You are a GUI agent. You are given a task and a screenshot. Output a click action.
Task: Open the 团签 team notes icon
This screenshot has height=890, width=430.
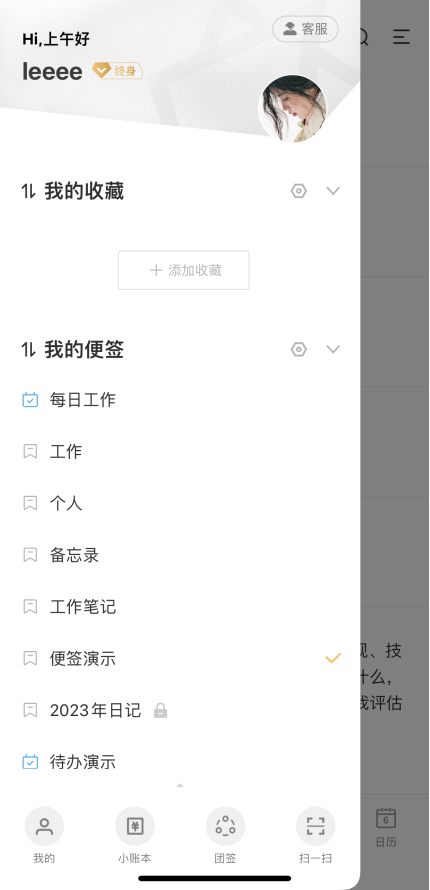225,826
